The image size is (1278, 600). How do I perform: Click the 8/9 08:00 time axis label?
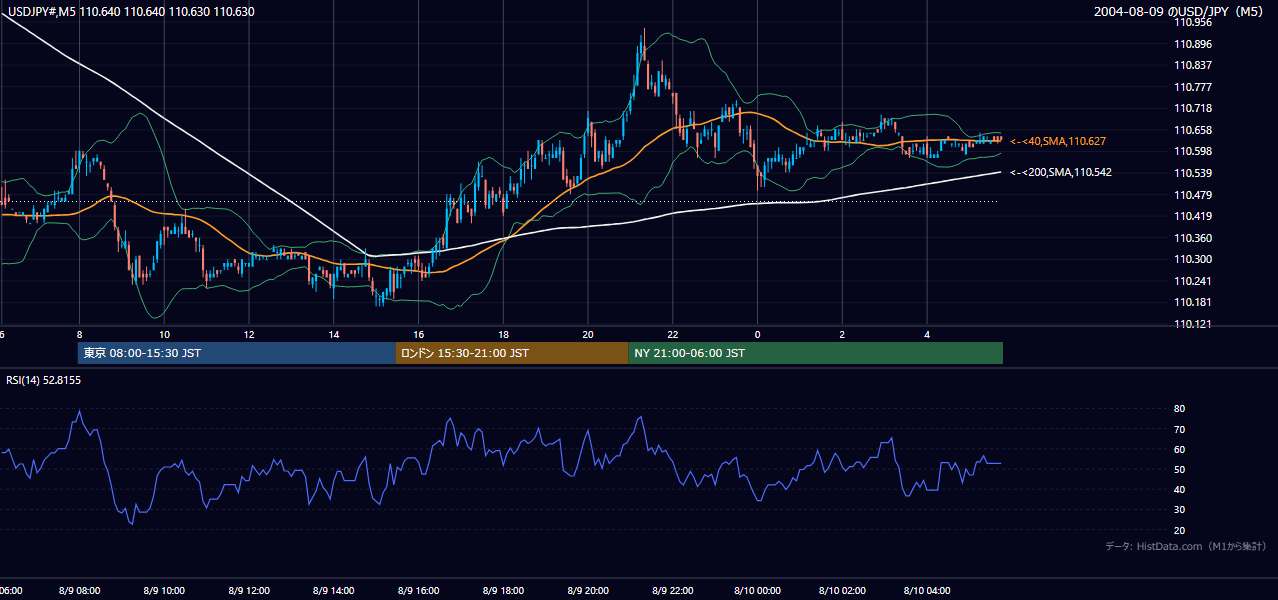pyautogui.click(x=78, y=591)
